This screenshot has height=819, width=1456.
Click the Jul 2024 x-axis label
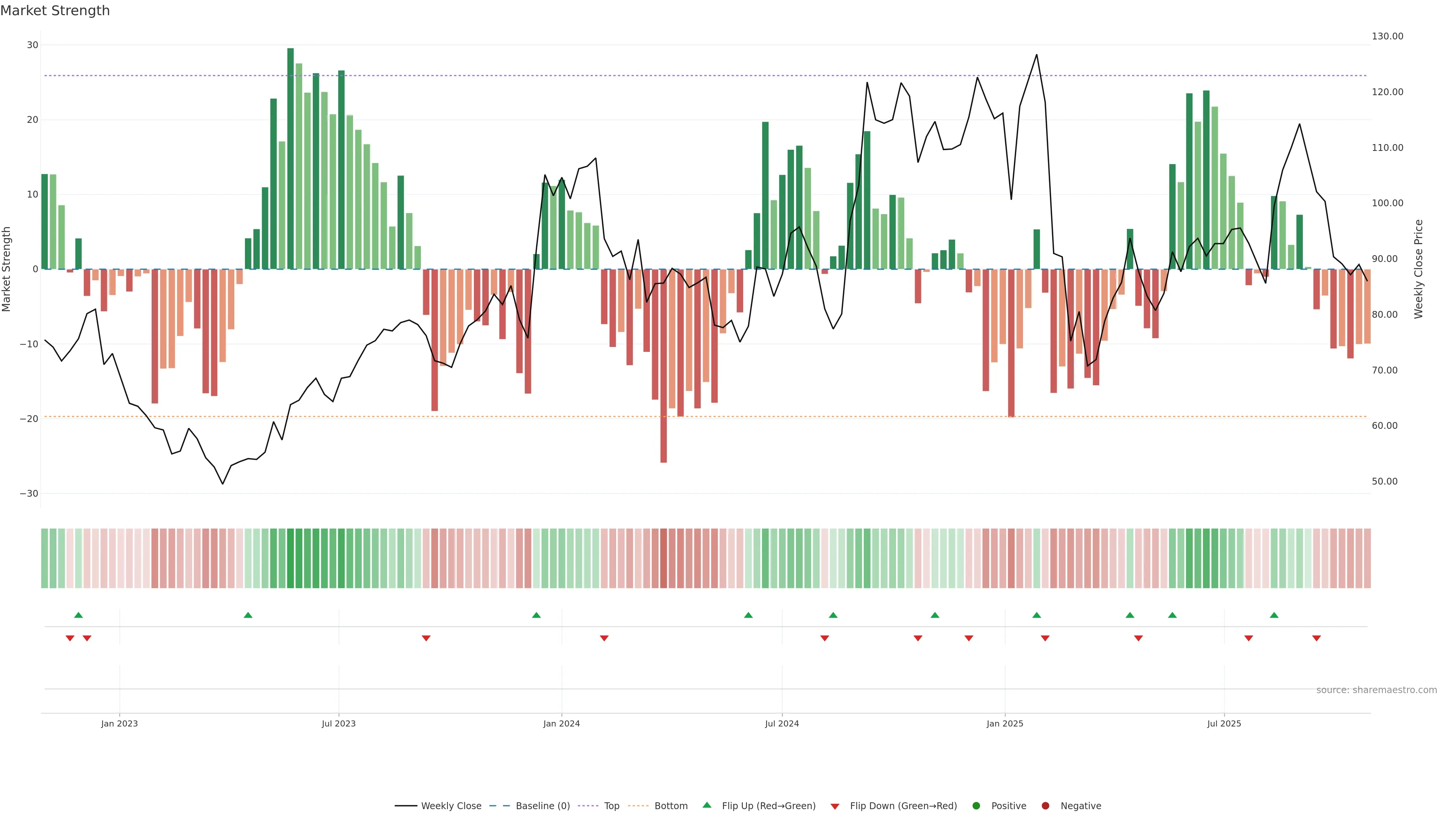782,723
